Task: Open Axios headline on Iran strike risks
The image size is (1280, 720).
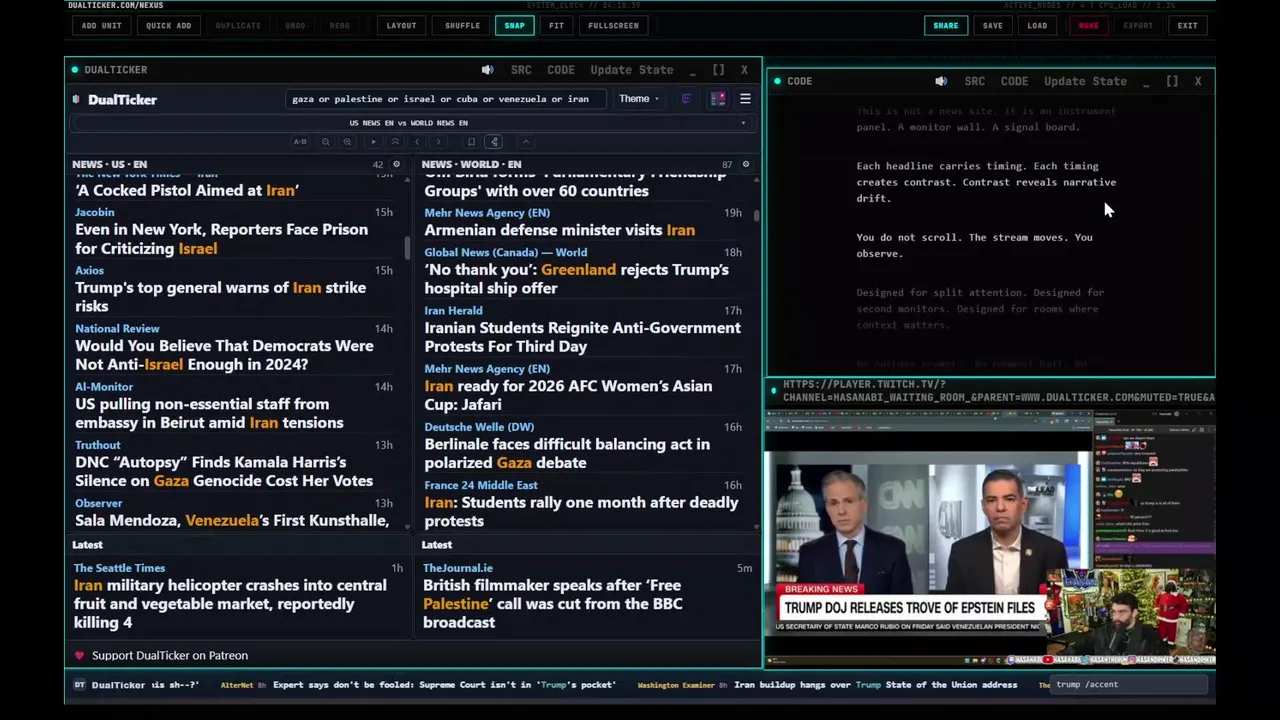Action: click(x=221, y=297)
